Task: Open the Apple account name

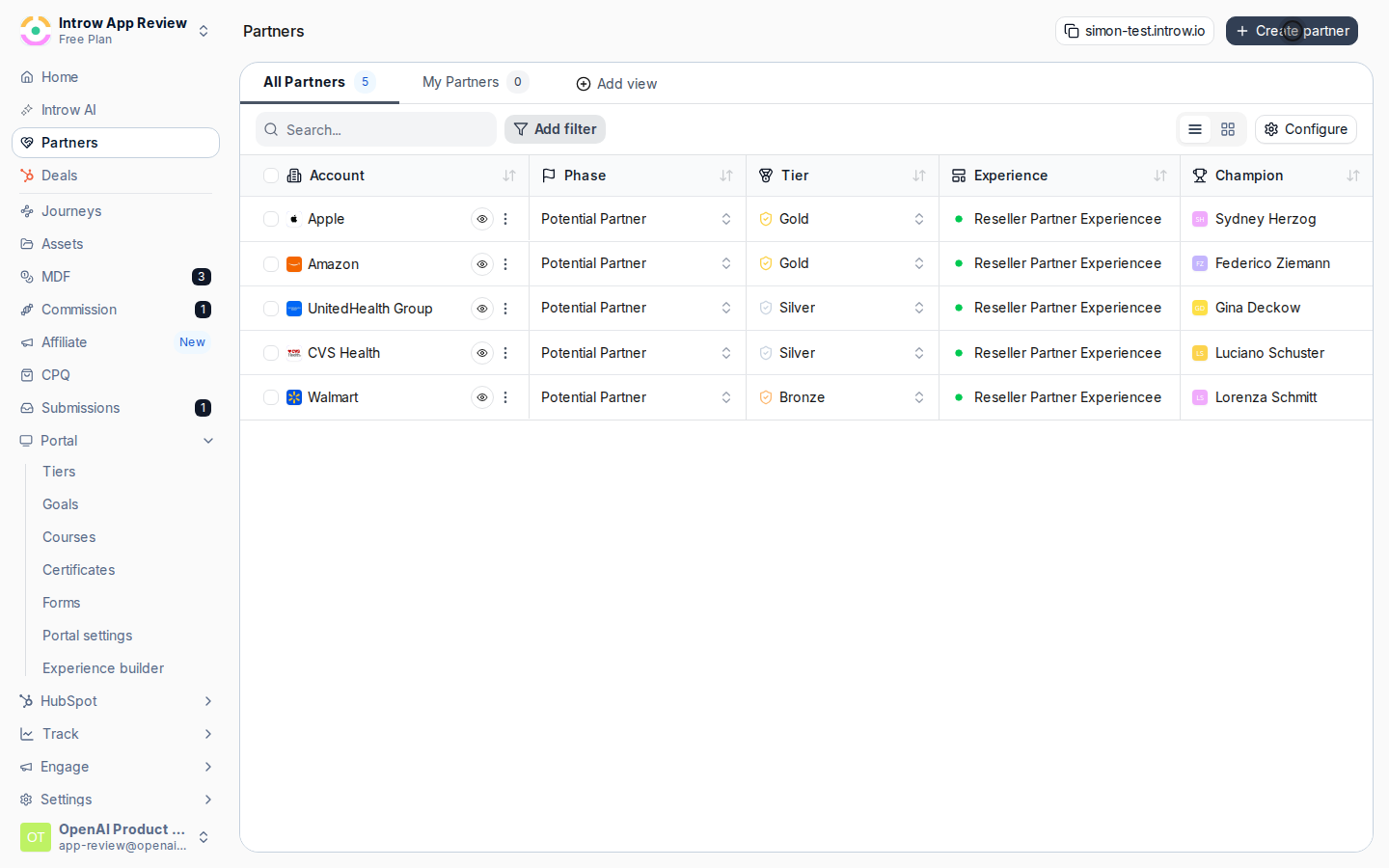Action: [326, 219]
